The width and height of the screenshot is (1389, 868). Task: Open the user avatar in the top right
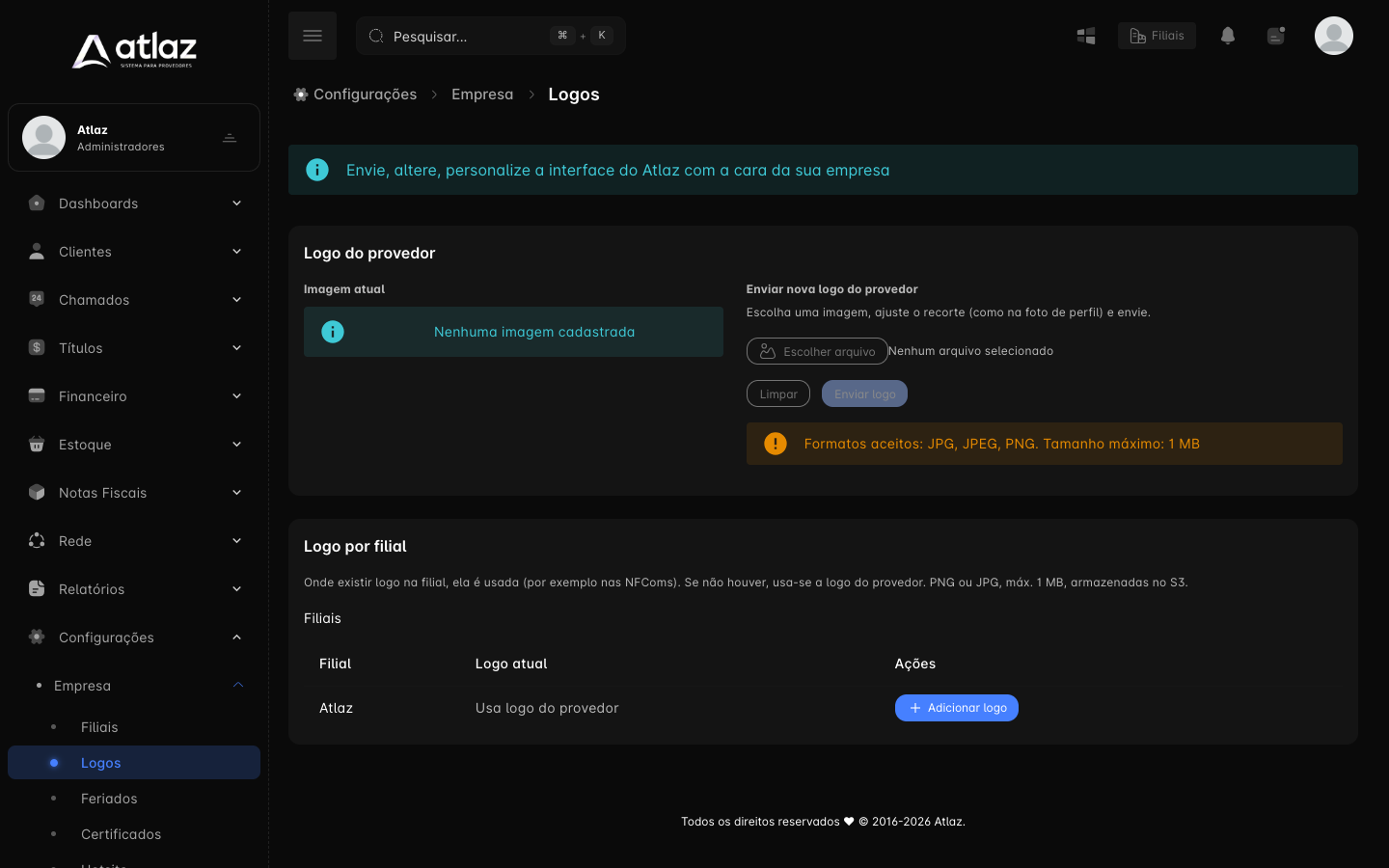1334,36
